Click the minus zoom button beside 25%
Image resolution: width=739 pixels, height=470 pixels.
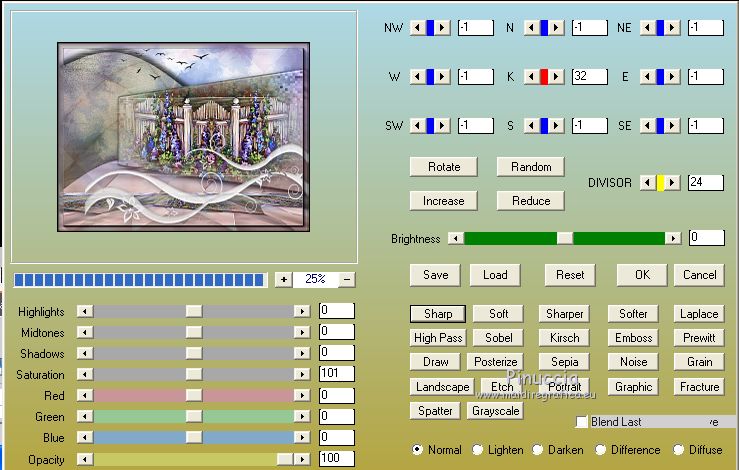346,280
